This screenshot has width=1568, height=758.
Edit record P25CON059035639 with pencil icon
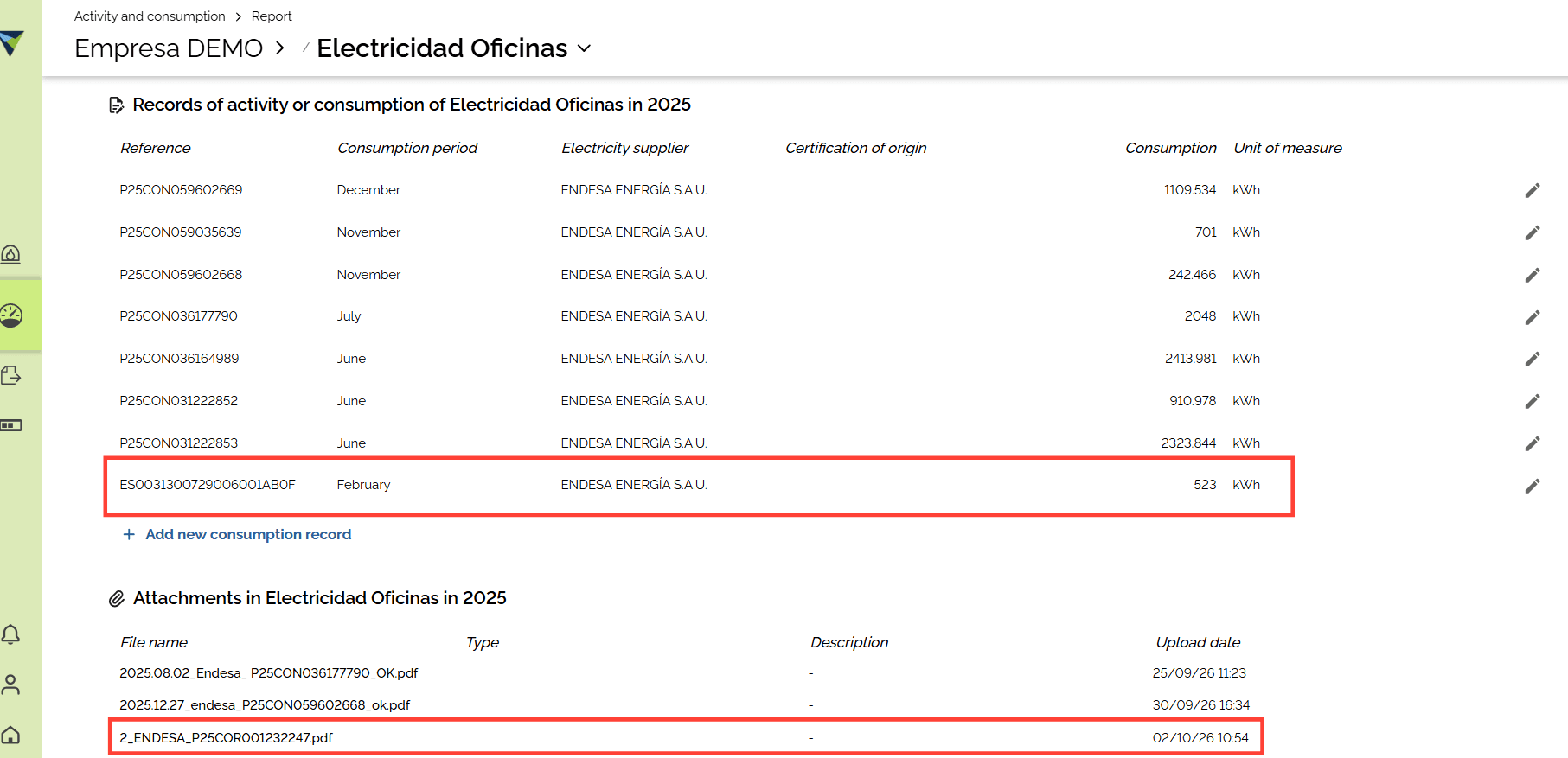[x=1532, y=232]
